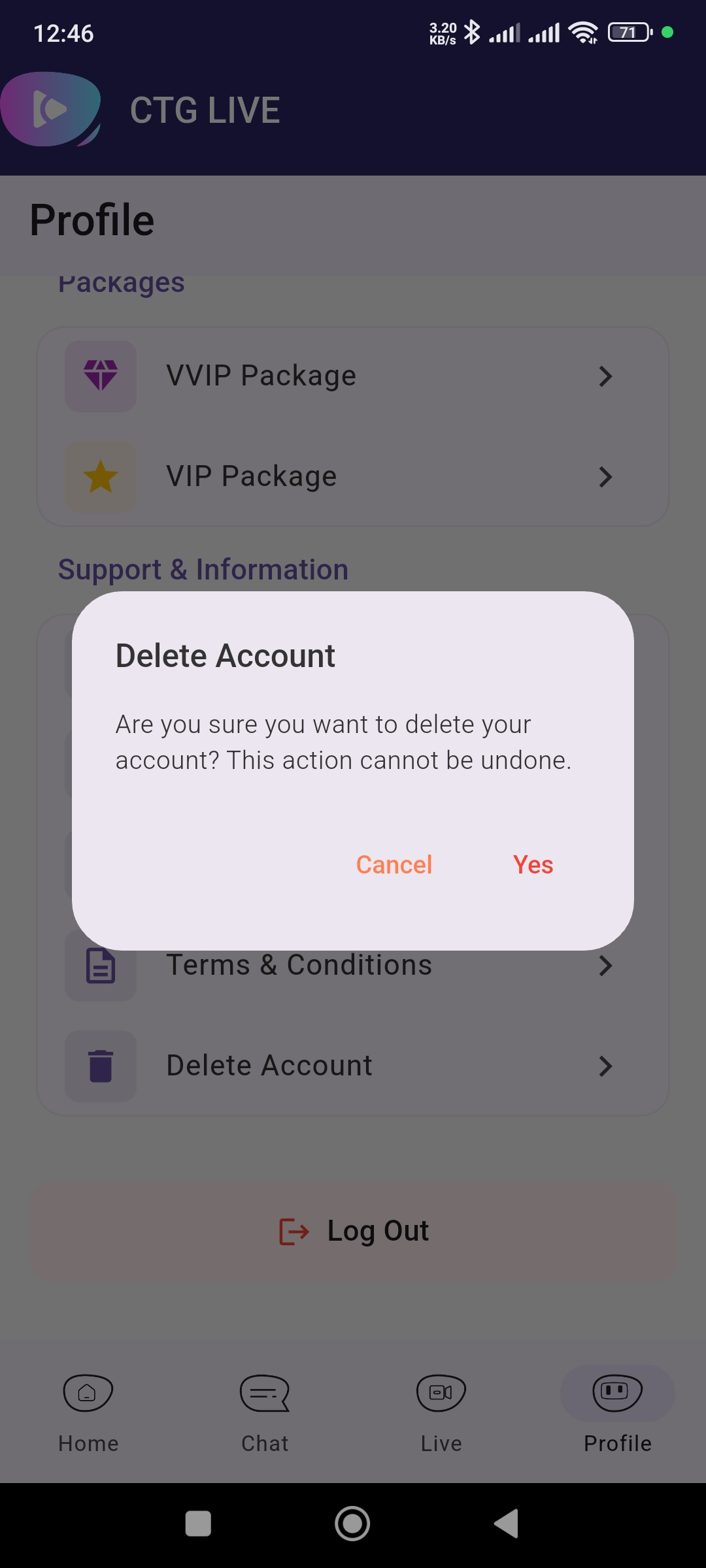This screenshot has width=706, height=1568.
Task: Tap the Log Out arrow icon
Action: coord(294,1232)
